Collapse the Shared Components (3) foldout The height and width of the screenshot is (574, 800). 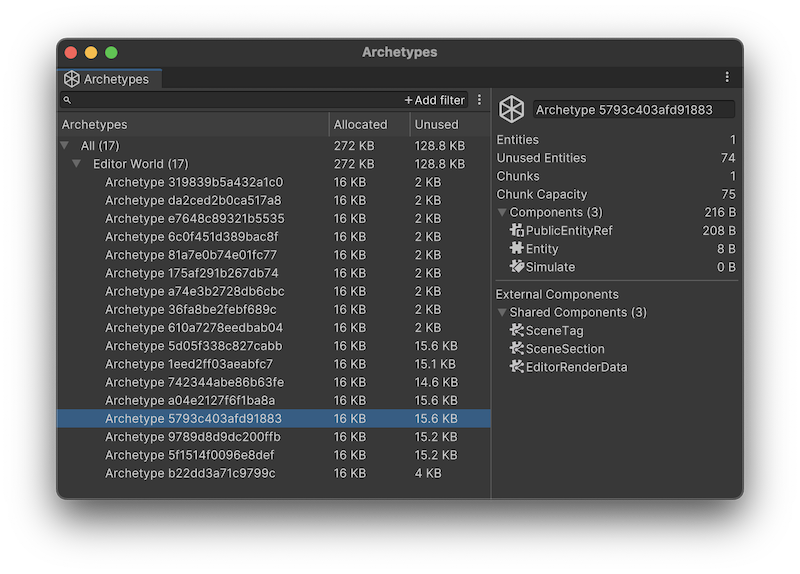coord(502,313)
